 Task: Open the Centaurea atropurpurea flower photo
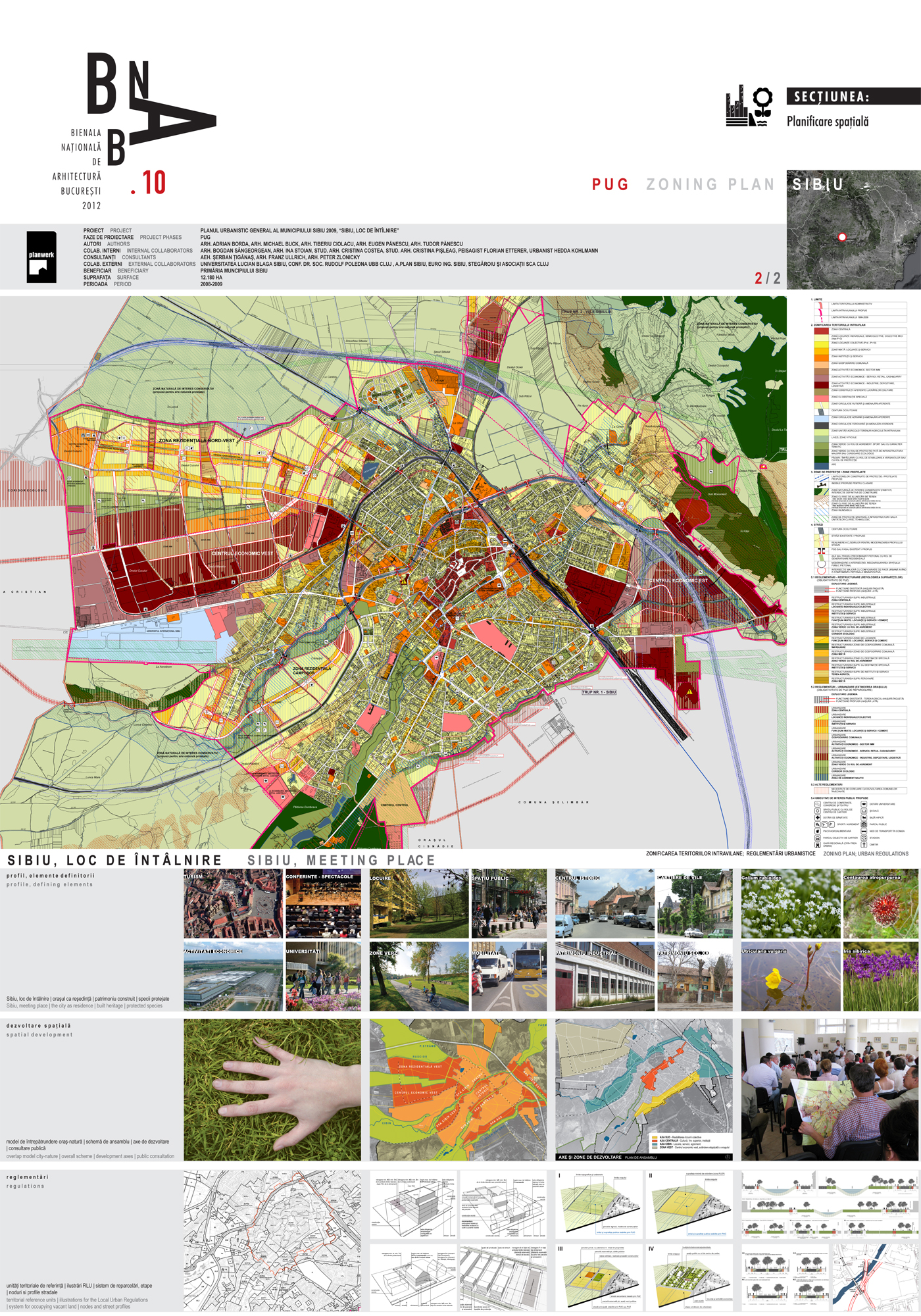[881, 903]
